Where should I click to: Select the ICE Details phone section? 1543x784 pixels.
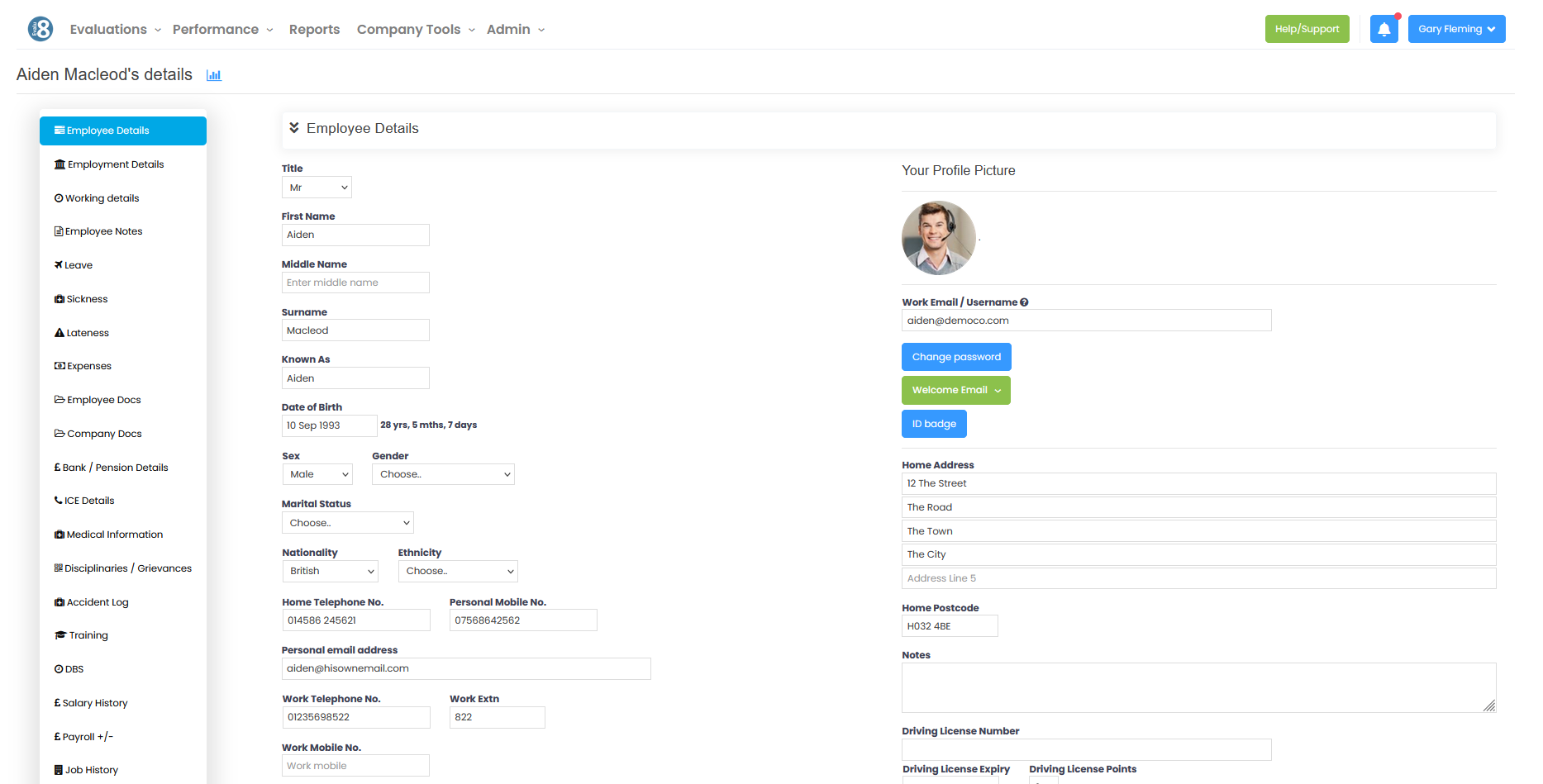[89, 500]
